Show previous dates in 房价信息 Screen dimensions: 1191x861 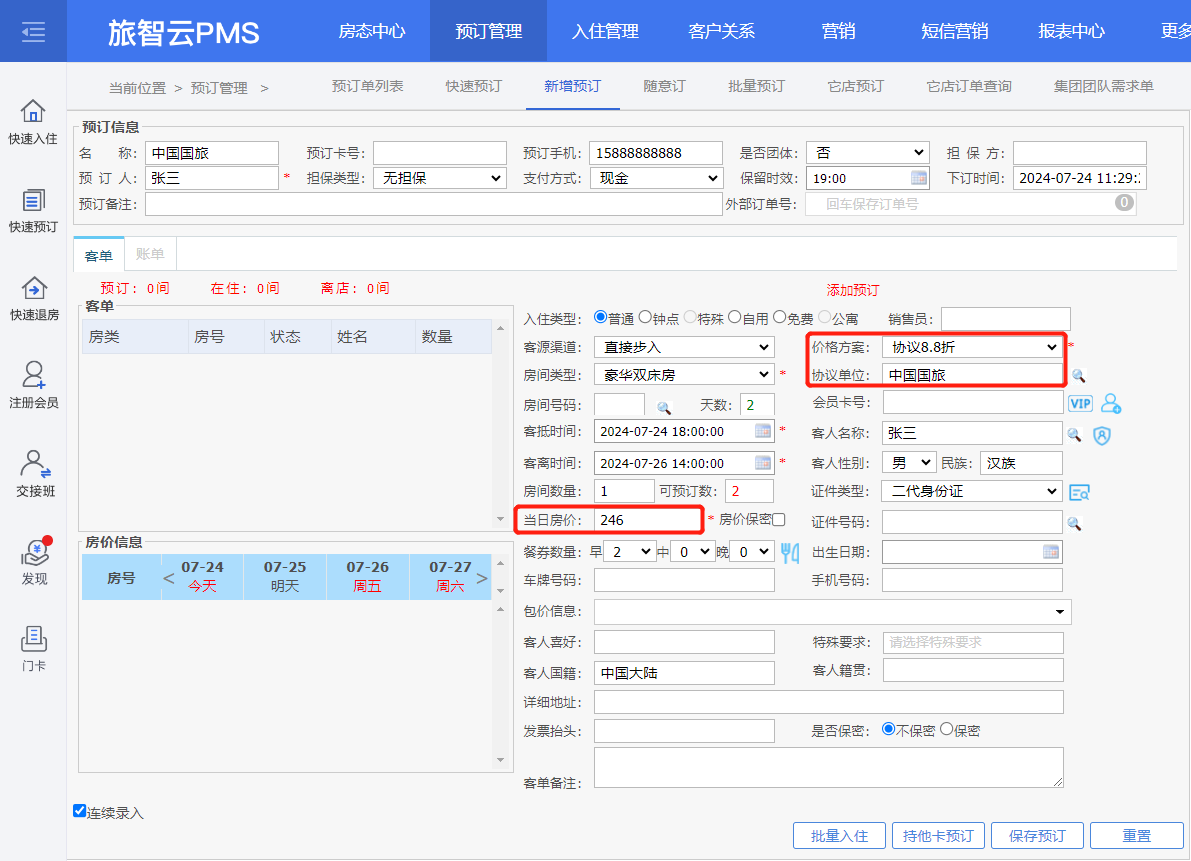[169, 578]
